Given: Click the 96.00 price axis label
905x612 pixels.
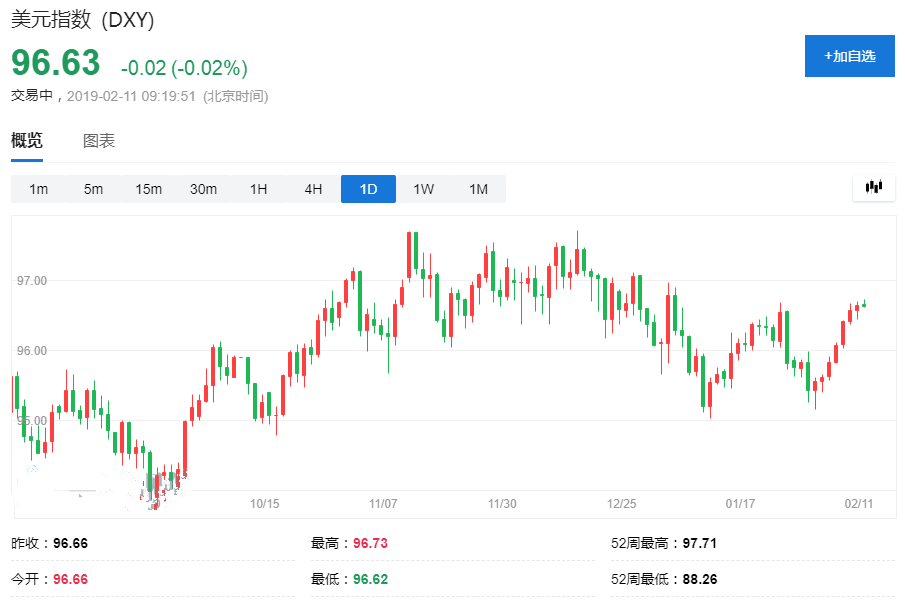Looking at the screenshot, I should click(x=32, y=350).
